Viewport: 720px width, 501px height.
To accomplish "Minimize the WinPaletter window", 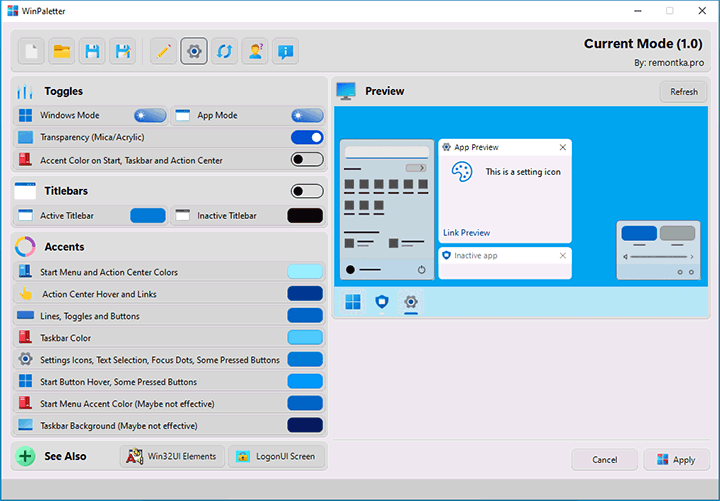I will click(x=638, y=11).
